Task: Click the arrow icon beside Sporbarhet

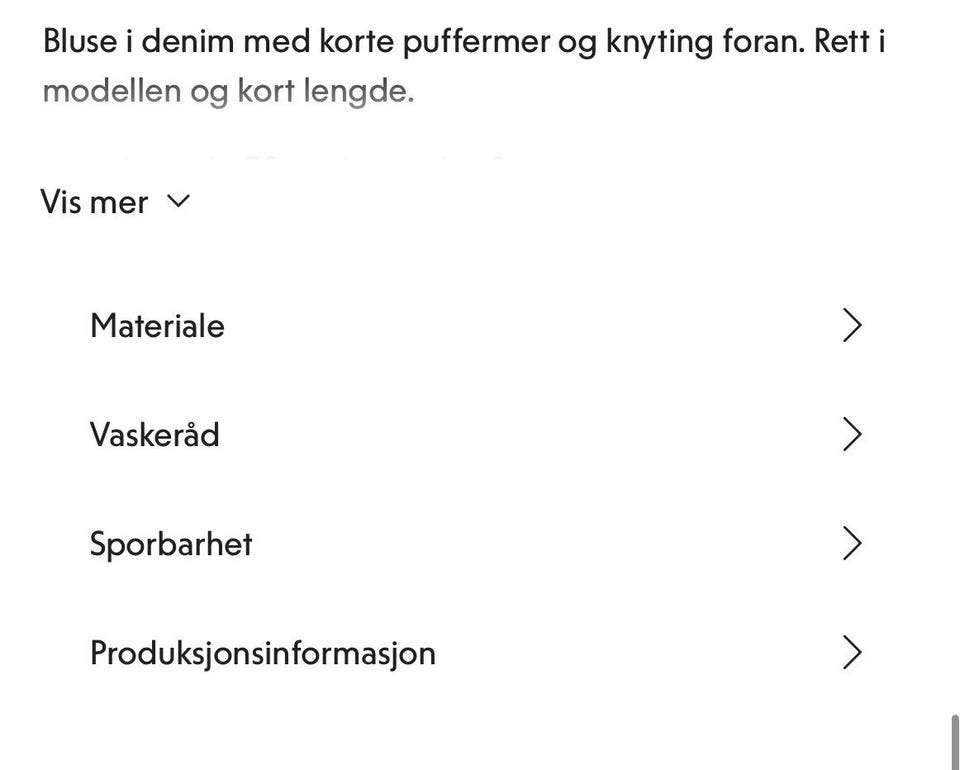Action: click(852, 544)
